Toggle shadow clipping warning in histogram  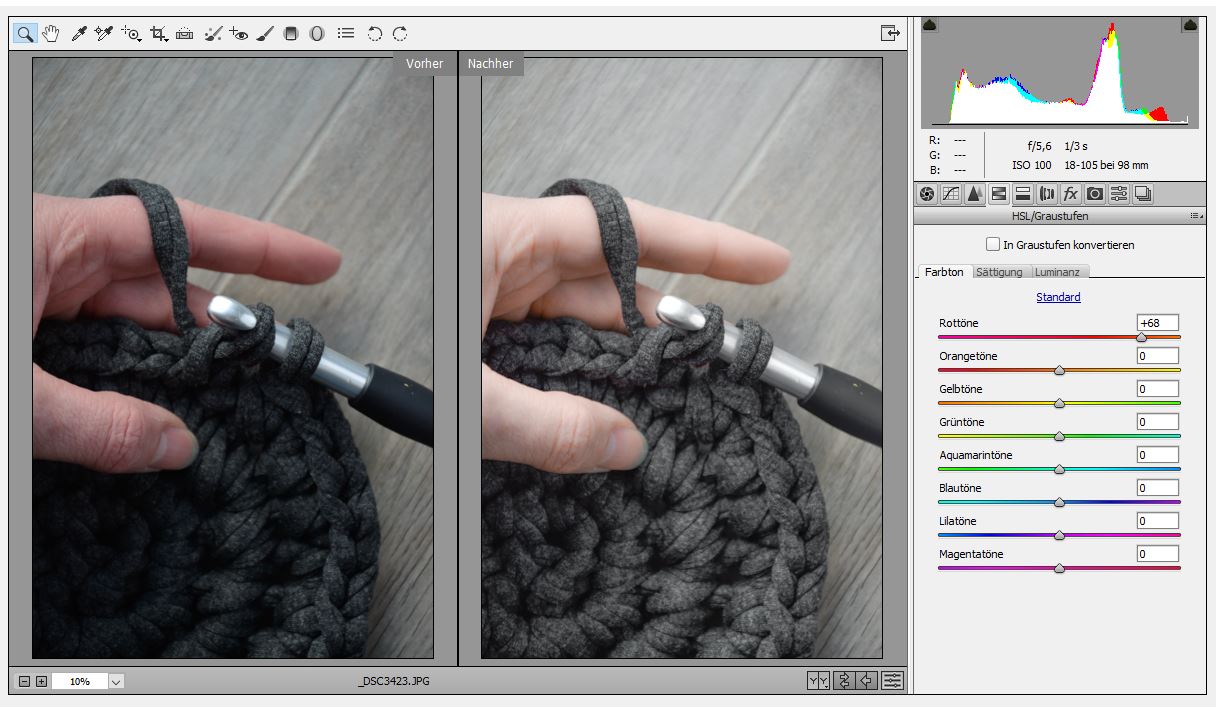click(929, 25)
